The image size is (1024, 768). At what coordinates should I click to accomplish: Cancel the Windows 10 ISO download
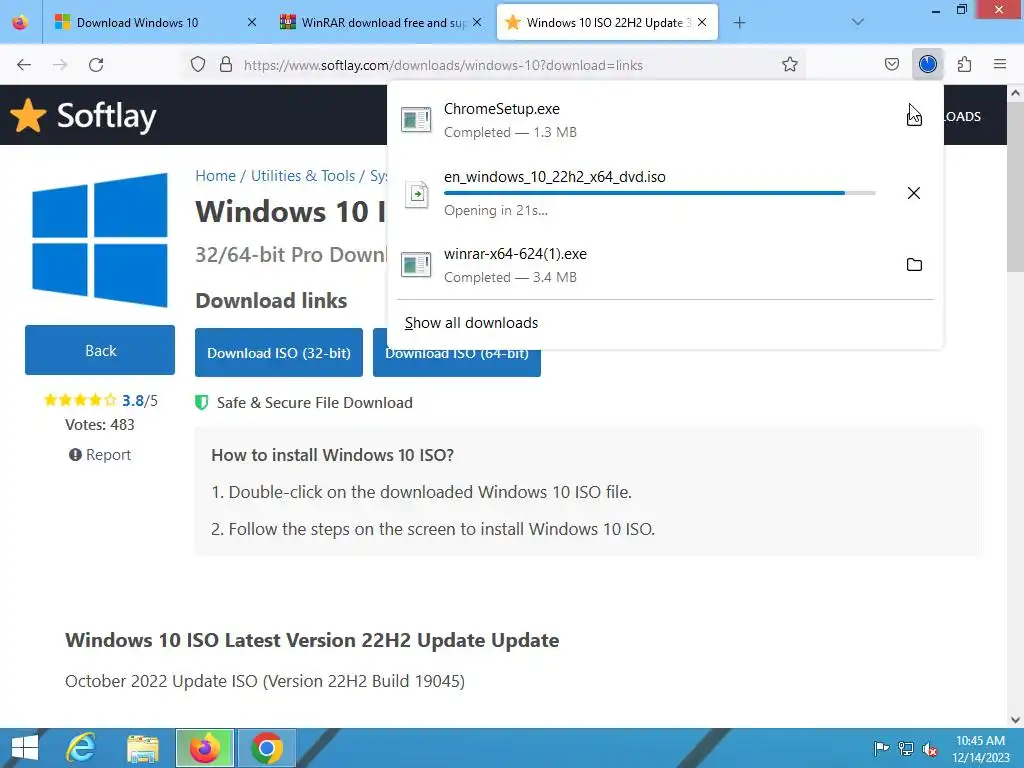click(914, 193)
